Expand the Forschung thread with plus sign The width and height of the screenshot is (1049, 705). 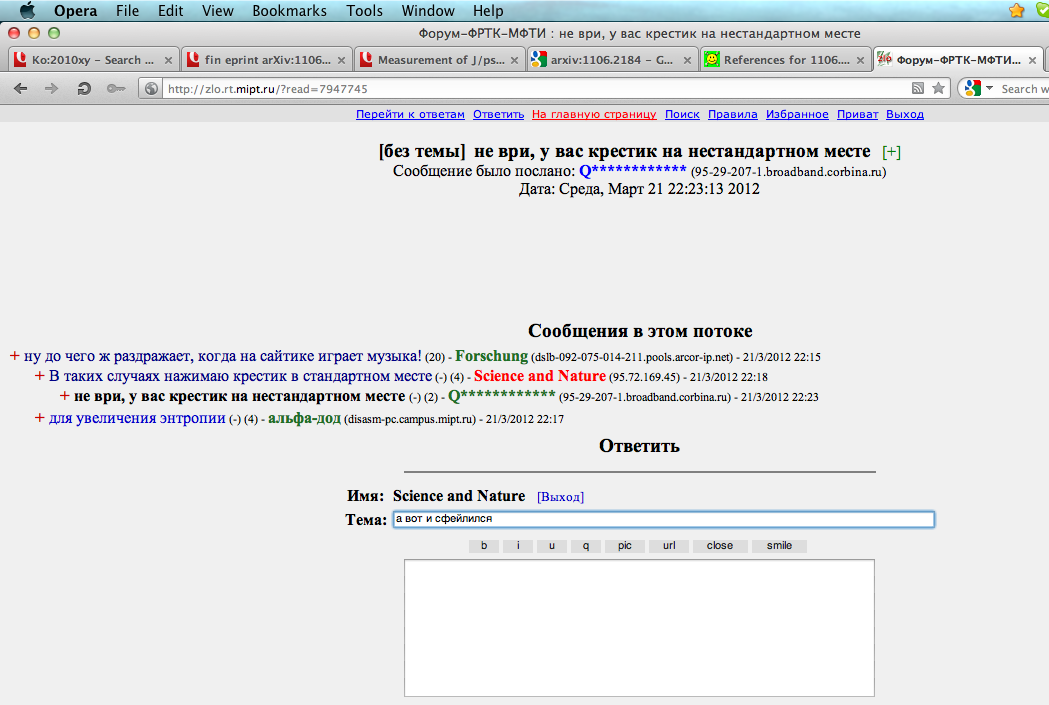[x=14, y=356]
